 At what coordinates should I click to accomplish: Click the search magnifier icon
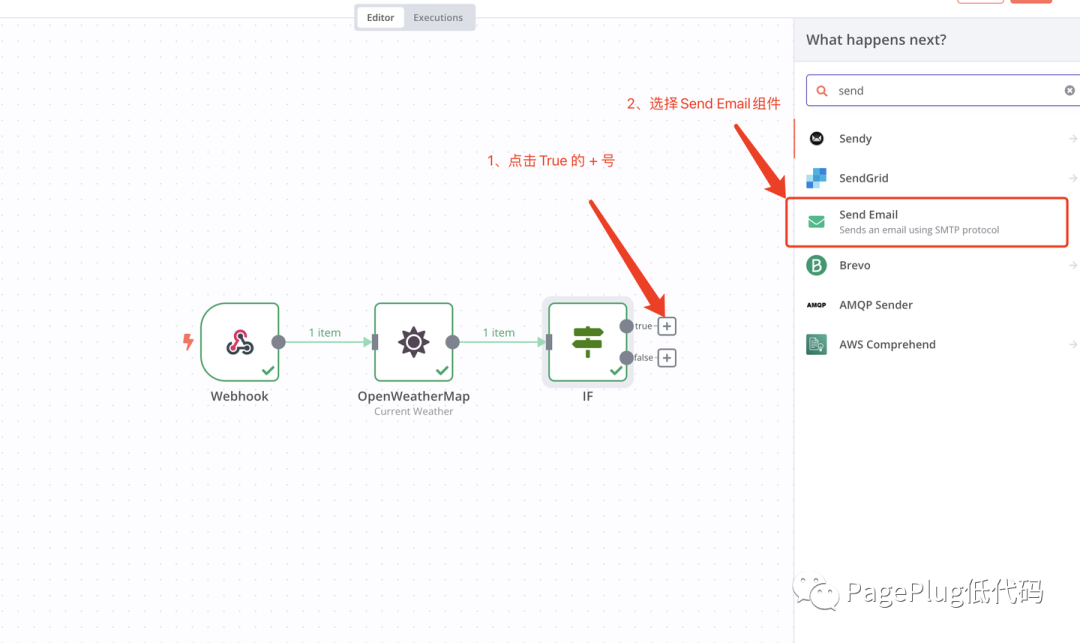tap(822, 91)
